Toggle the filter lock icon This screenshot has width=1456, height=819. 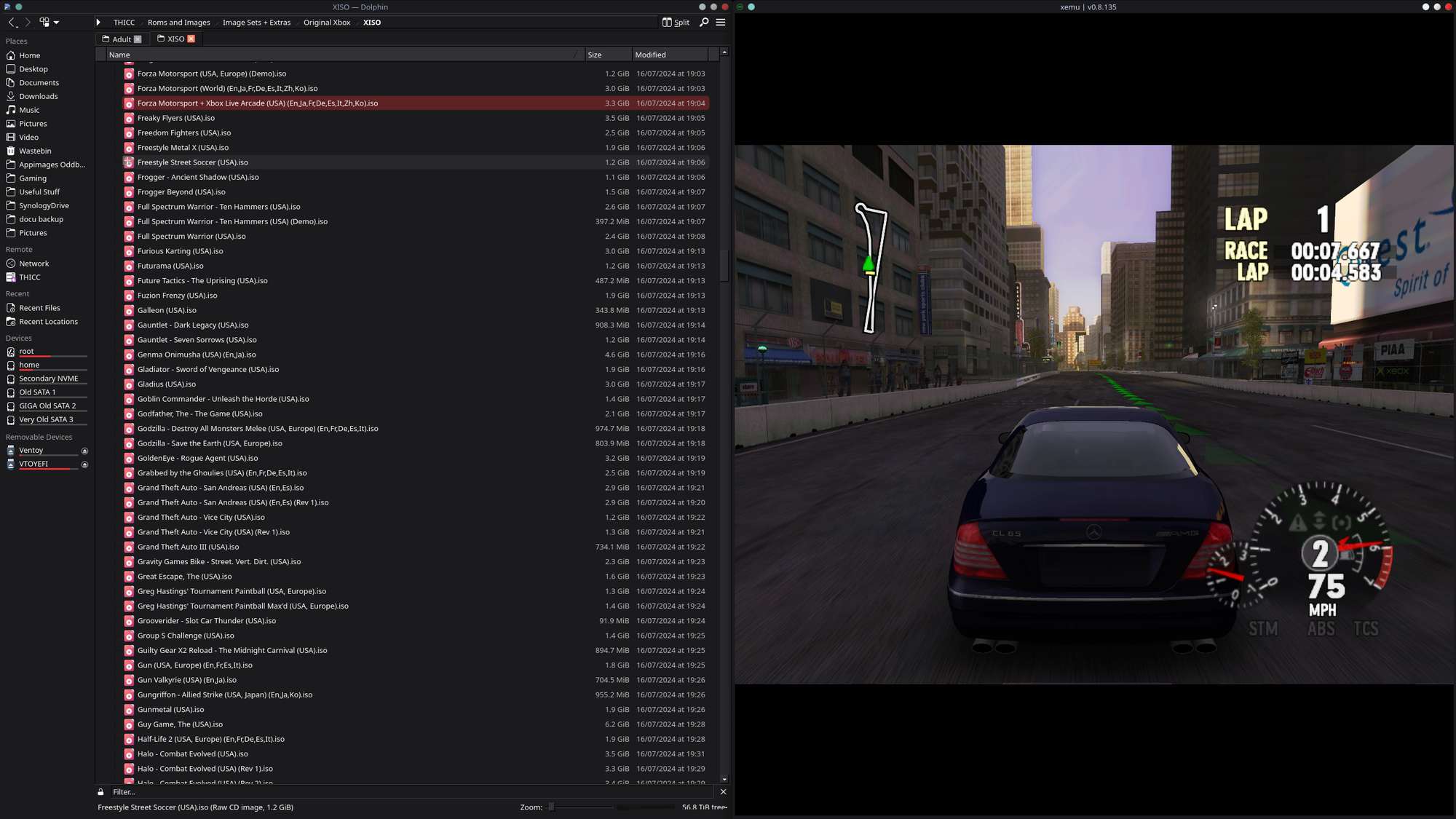[100, 792]
